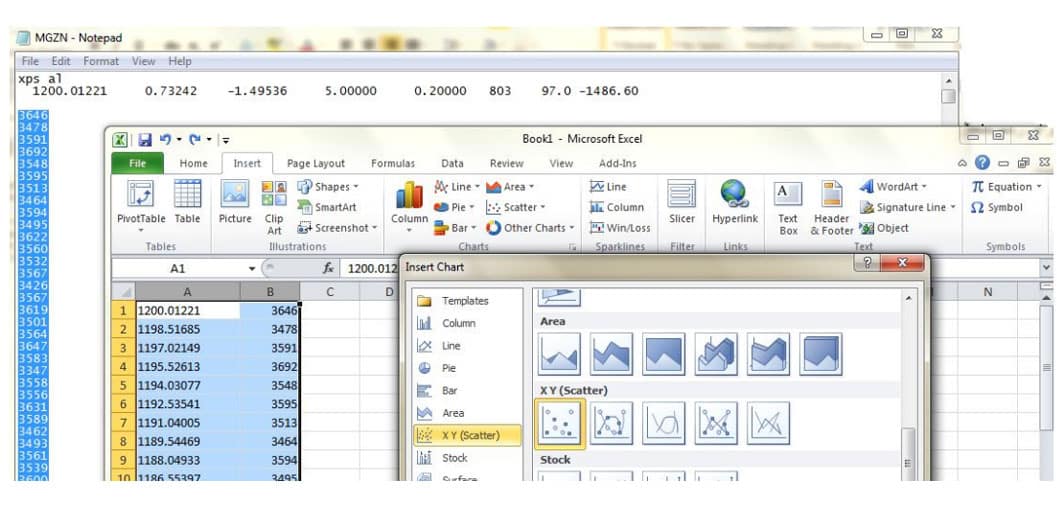The height and width of the screenshot is (532, 1063).
Task: Open the Screenshot dropdown in the ribbon
Action: [337, 228]
